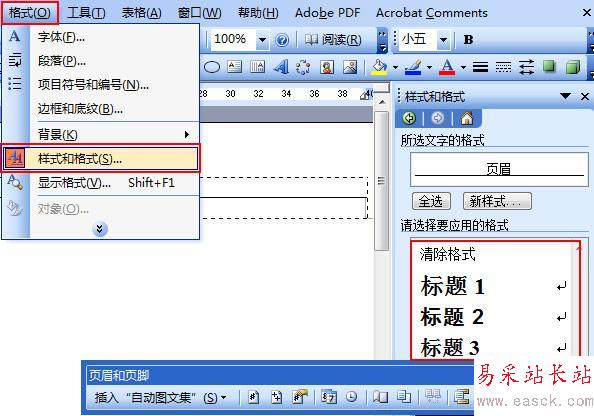Open shadow style options
This screenshot has width=594, height=416.
tap(549, 67)
